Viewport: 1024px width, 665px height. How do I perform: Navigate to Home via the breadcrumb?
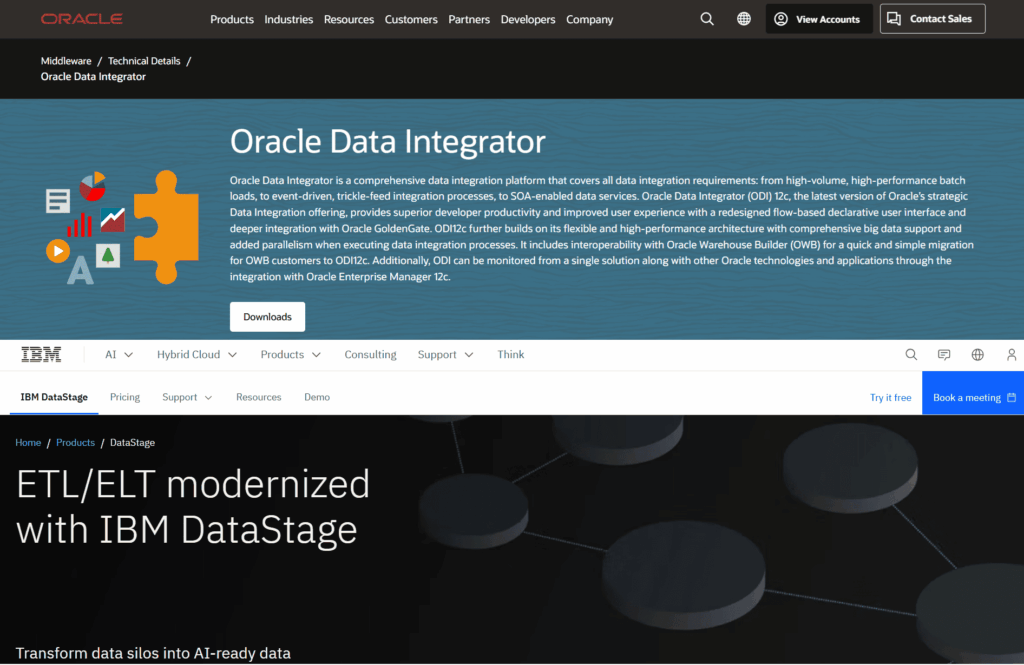coord(28,442)
